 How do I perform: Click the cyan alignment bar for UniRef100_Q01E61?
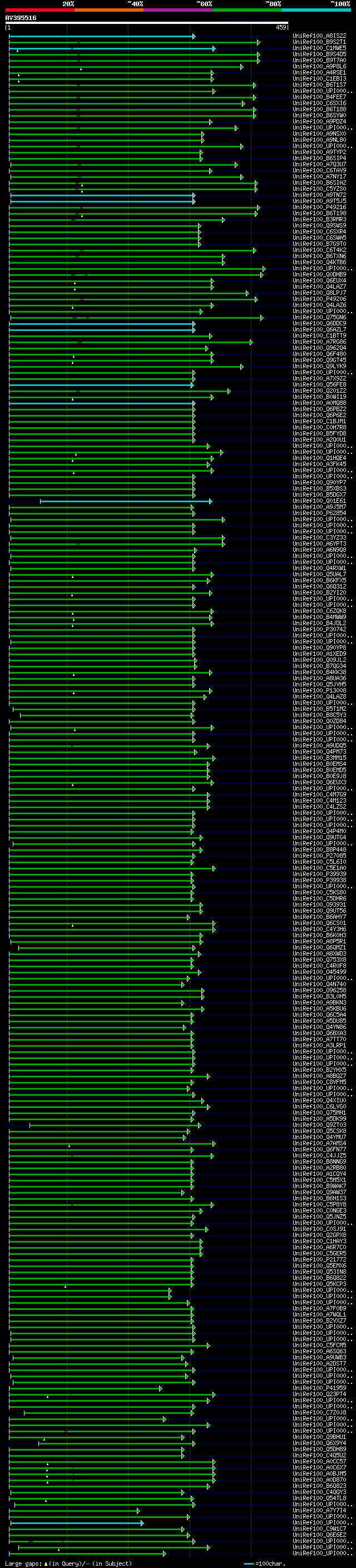point(126,502)
